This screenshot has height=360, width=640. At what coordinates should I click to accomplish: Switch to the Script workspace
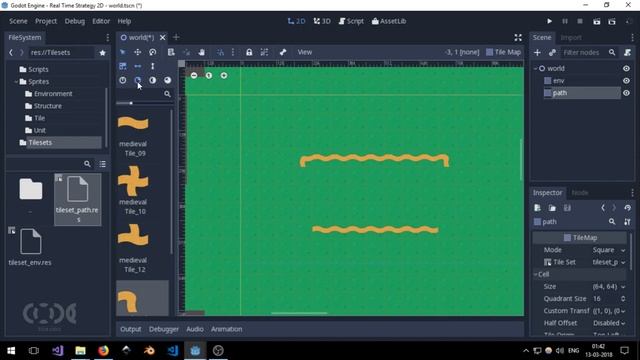(351, 21)
